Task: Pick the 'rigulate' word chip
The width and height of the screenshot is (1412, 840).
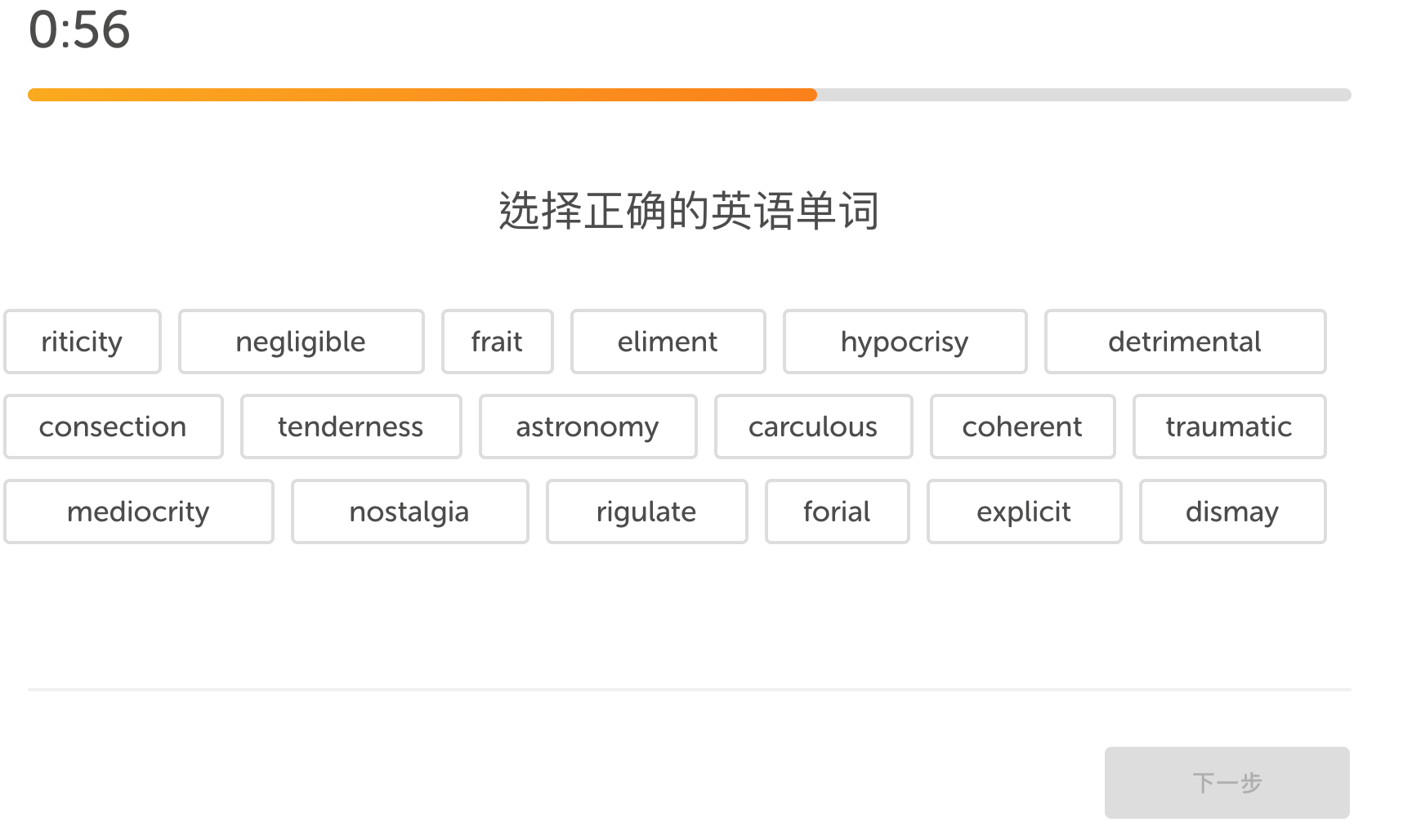Action: tap(646, 512)
